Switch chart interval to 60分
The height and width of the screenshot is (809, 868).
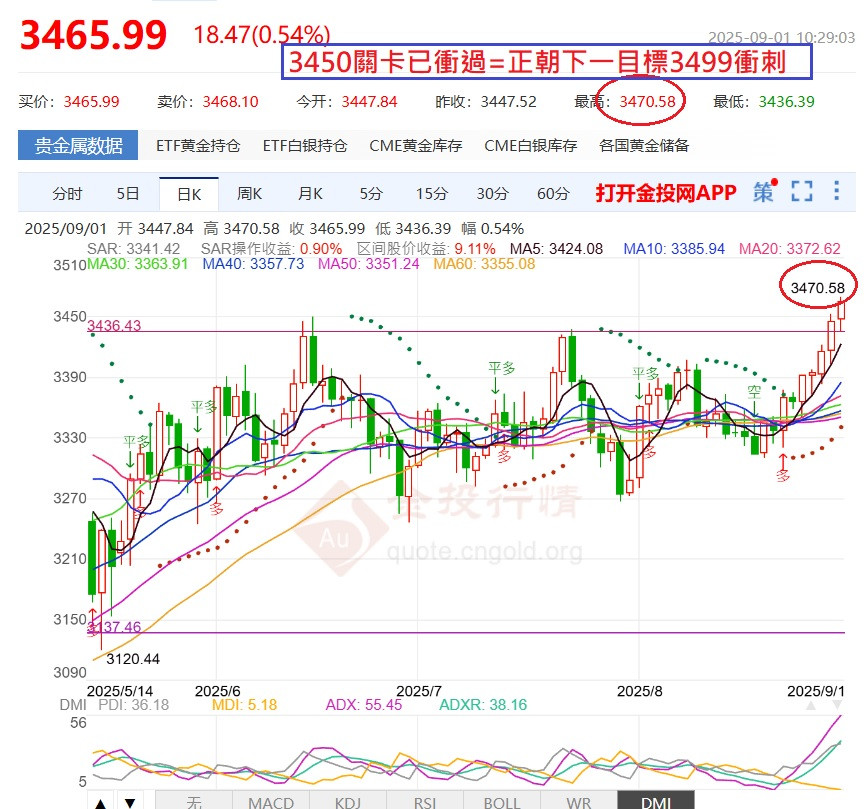[x=550, y=193]
